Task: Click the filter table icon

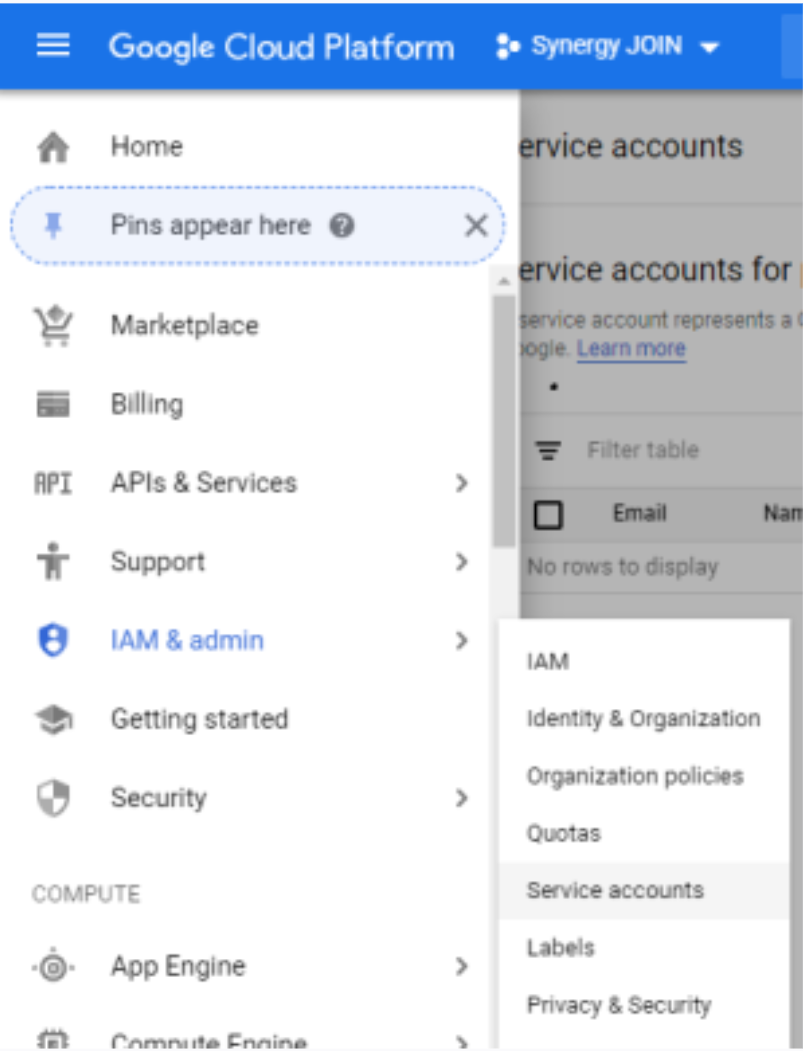Action: point(548,450)
